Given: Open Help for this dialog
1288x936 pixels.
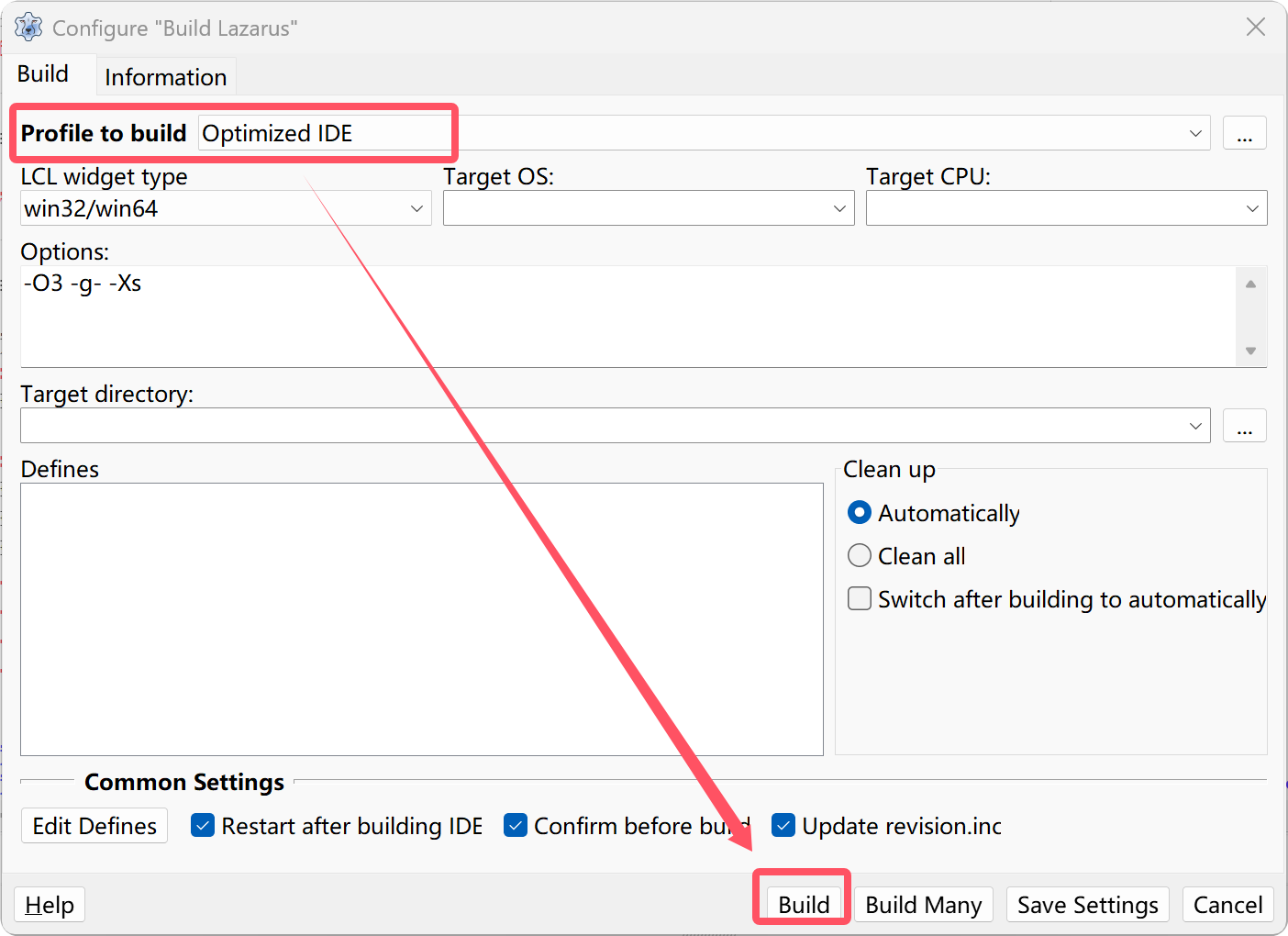Looking at the screenshot, I should tap(50, 905).
